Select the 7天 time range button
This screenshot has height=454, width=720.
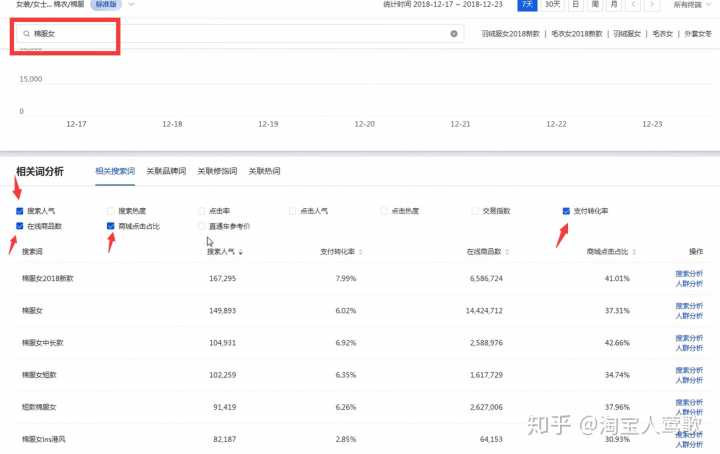pyautogui.click(x=527, y=5)
